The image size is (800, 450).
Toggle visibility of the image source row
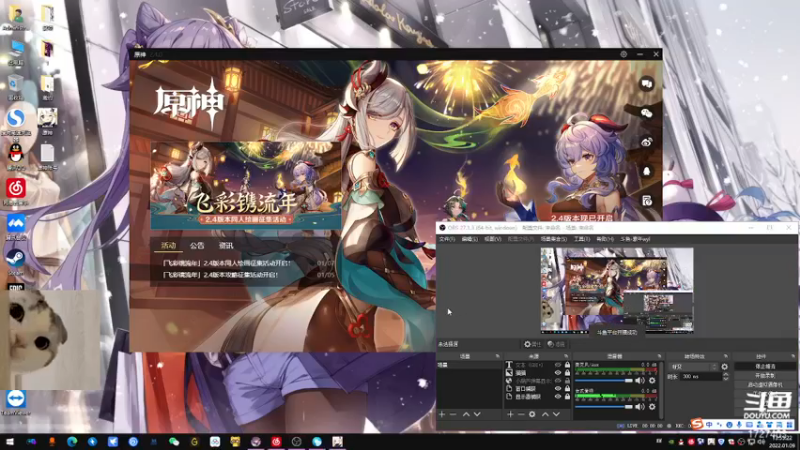(x=558, y=373)
